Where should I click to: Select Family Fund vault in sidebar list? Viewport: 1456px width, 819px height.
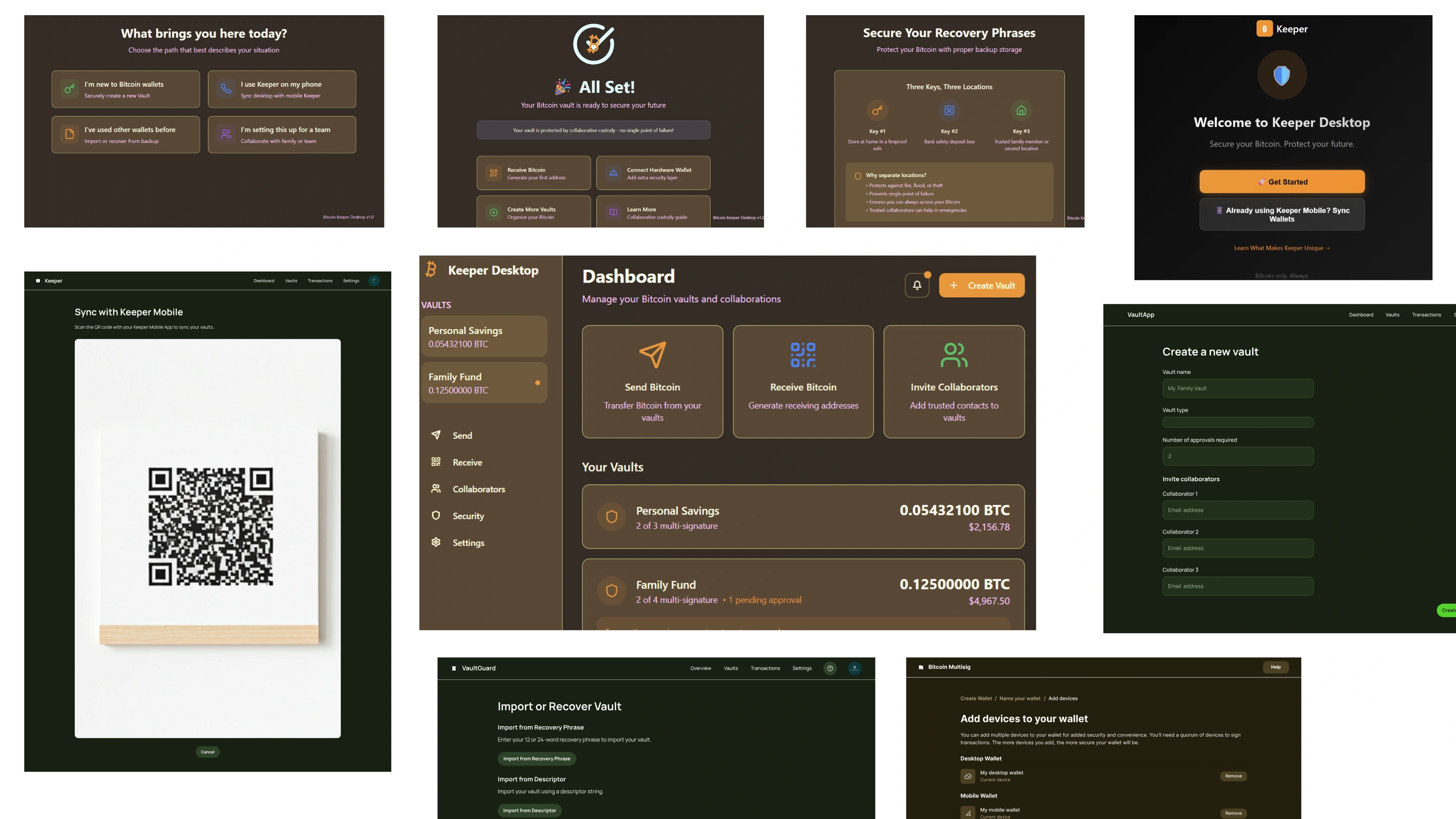484,383
